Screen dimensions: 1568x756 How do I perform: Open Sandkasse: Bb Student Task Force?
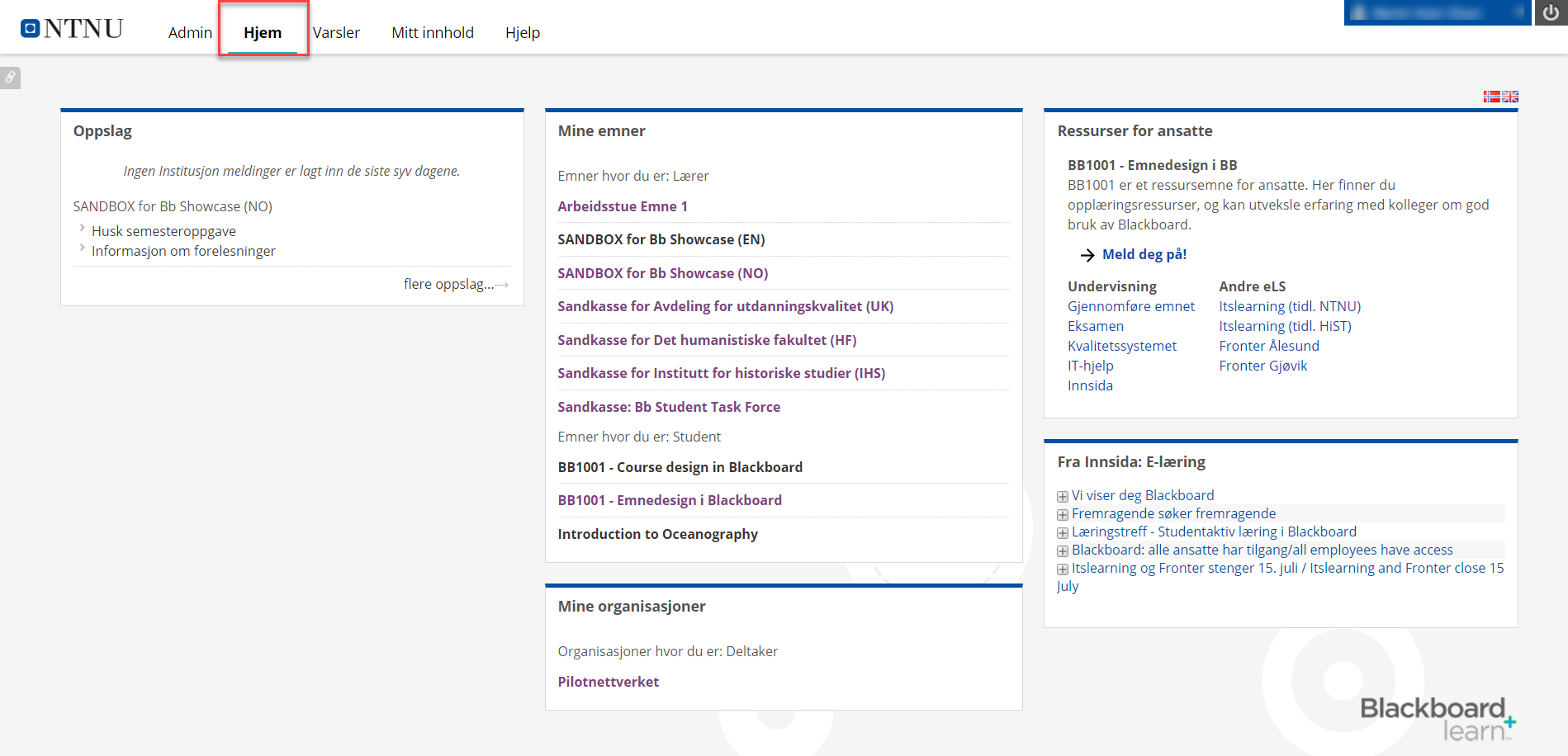(669, 407)
